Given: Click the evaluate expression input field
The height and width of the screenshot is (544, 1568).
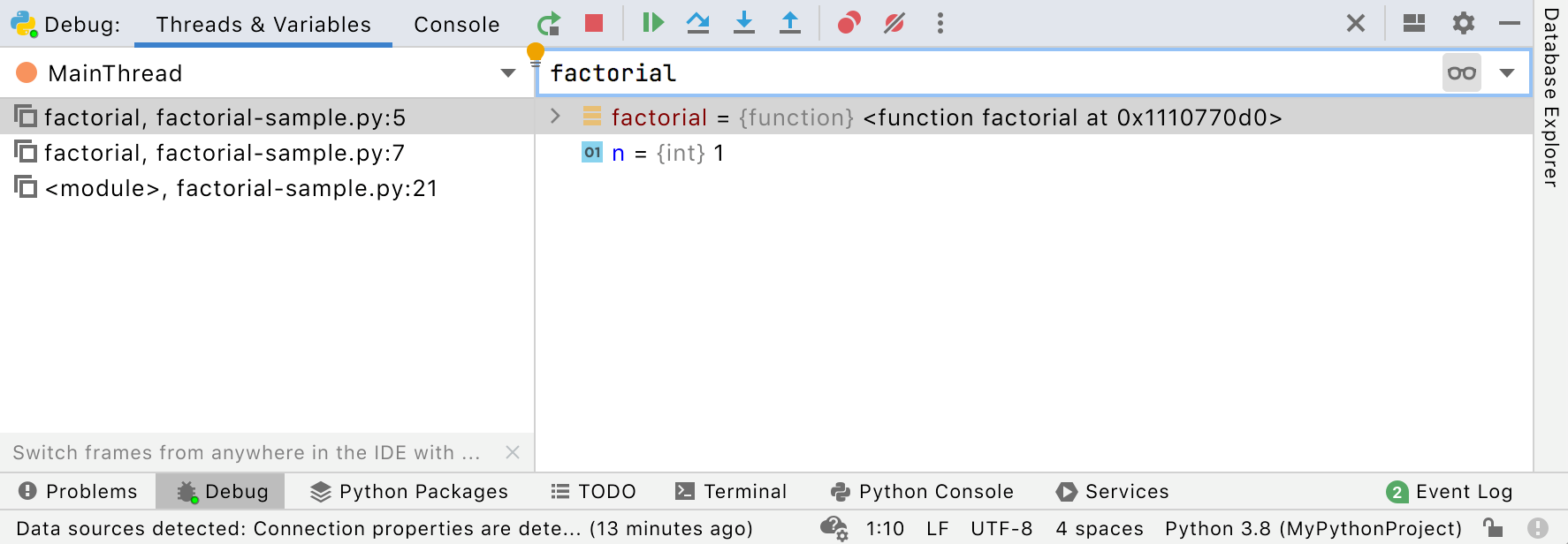Looking at the screenshot, I should point(990,73).
